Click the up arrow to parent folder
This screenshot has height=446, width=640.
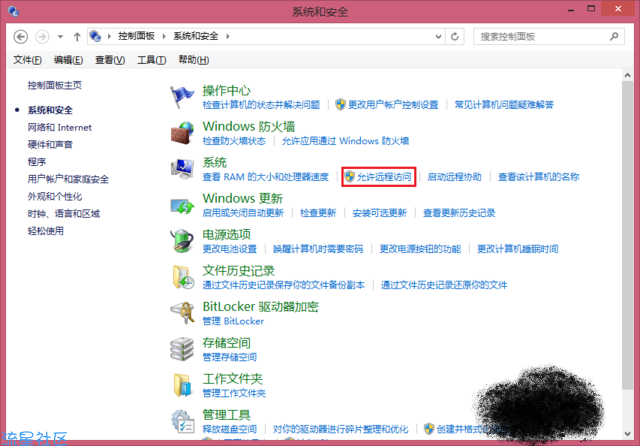click(77, 37)
